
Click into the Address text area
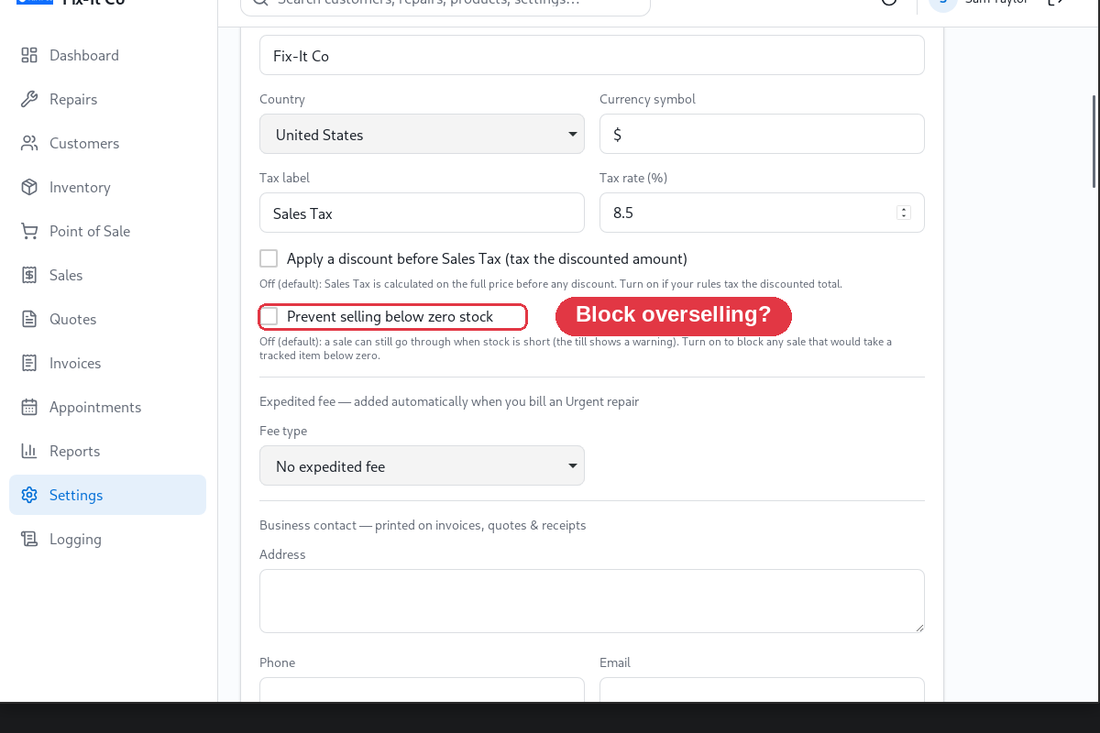[591, 601]
